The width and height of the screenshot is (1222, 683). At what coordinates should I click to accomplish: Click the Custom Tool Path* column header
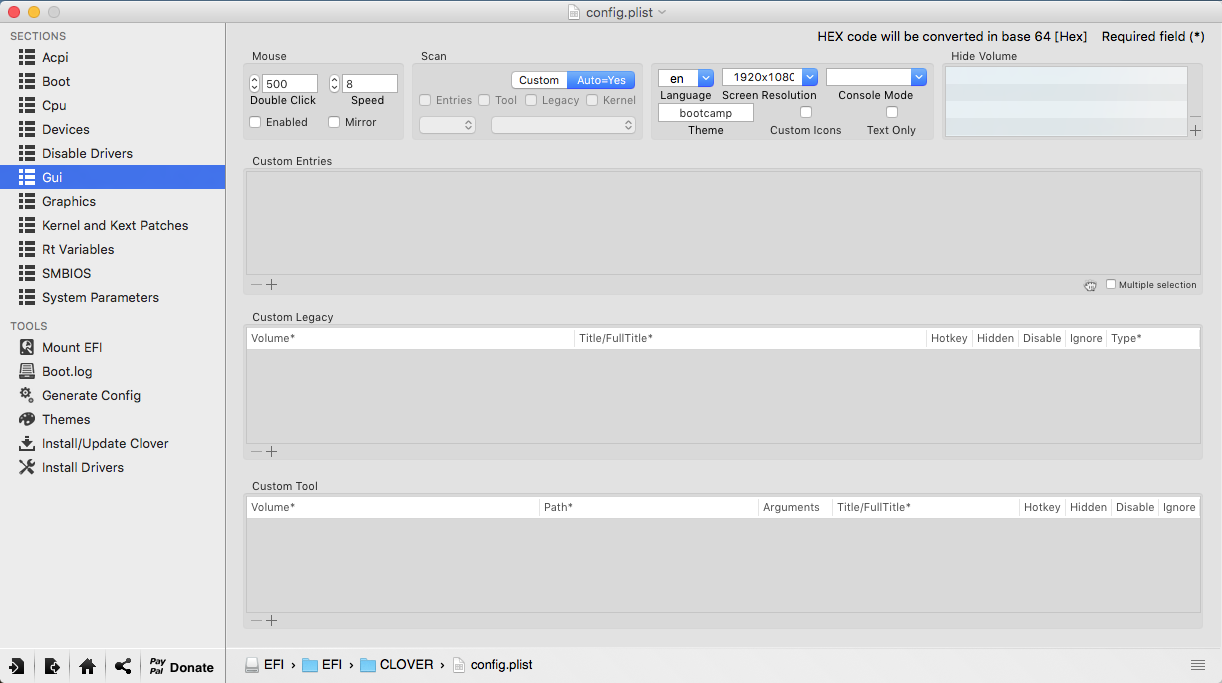point(649,507)
